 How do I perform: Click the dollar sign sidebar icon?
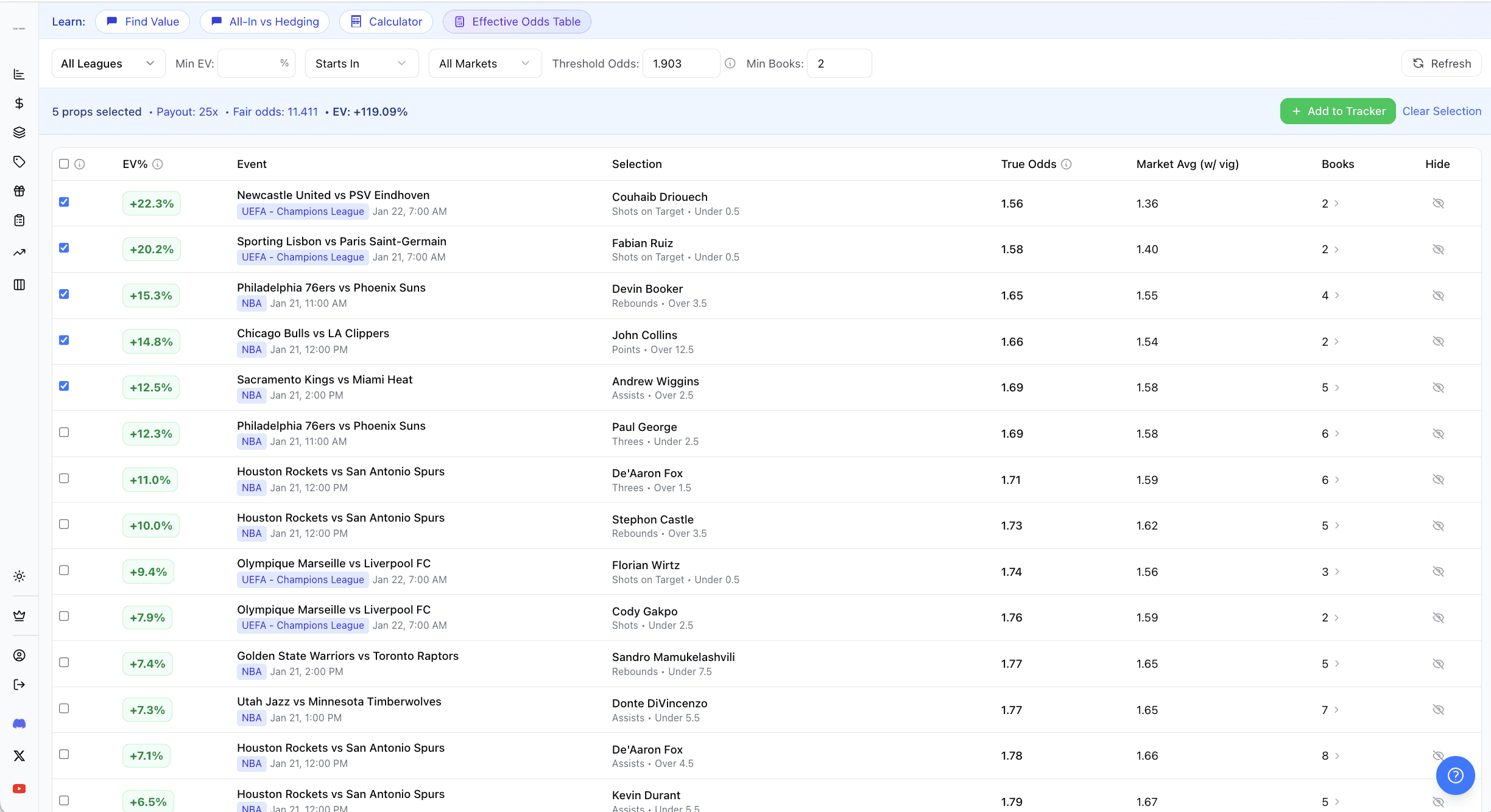click(x=19, y=103)
